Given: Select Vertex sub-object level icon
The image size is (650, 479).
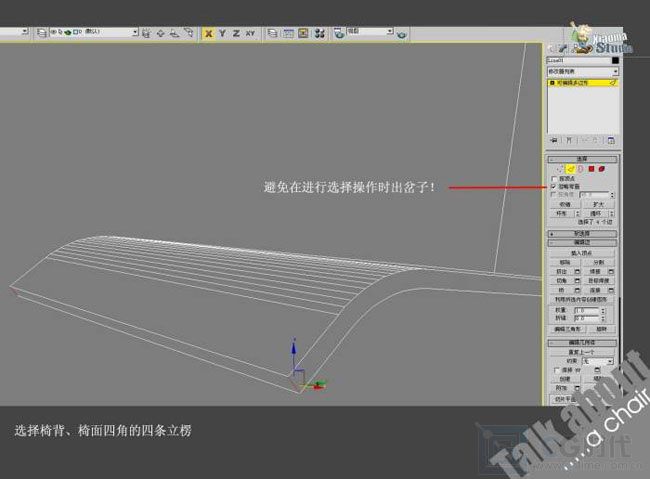Looking at the screenshot, I should click(x=558, y=169).
